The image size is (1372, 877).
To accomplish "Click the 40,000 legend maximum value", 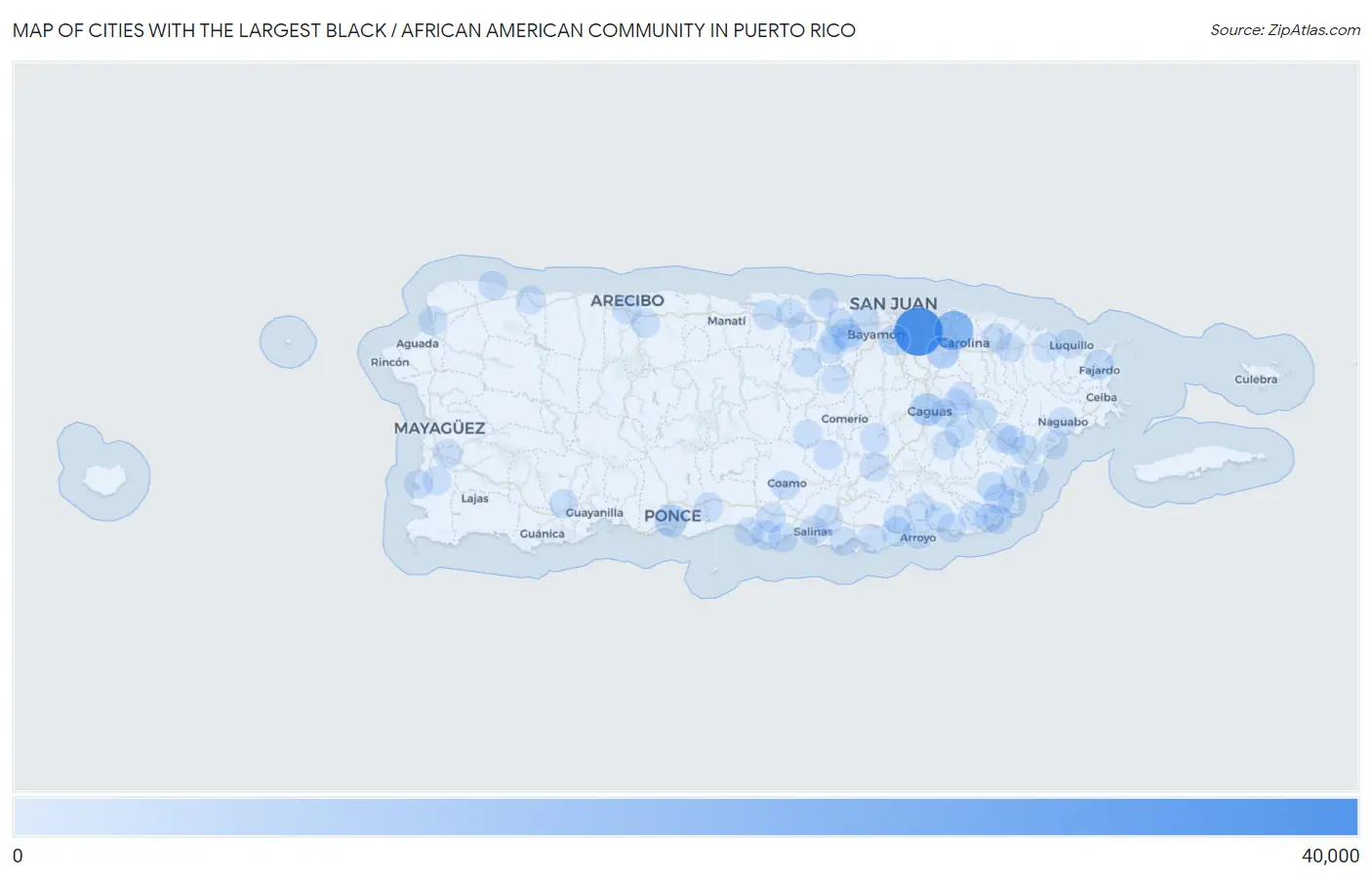I will (1330, 856).
